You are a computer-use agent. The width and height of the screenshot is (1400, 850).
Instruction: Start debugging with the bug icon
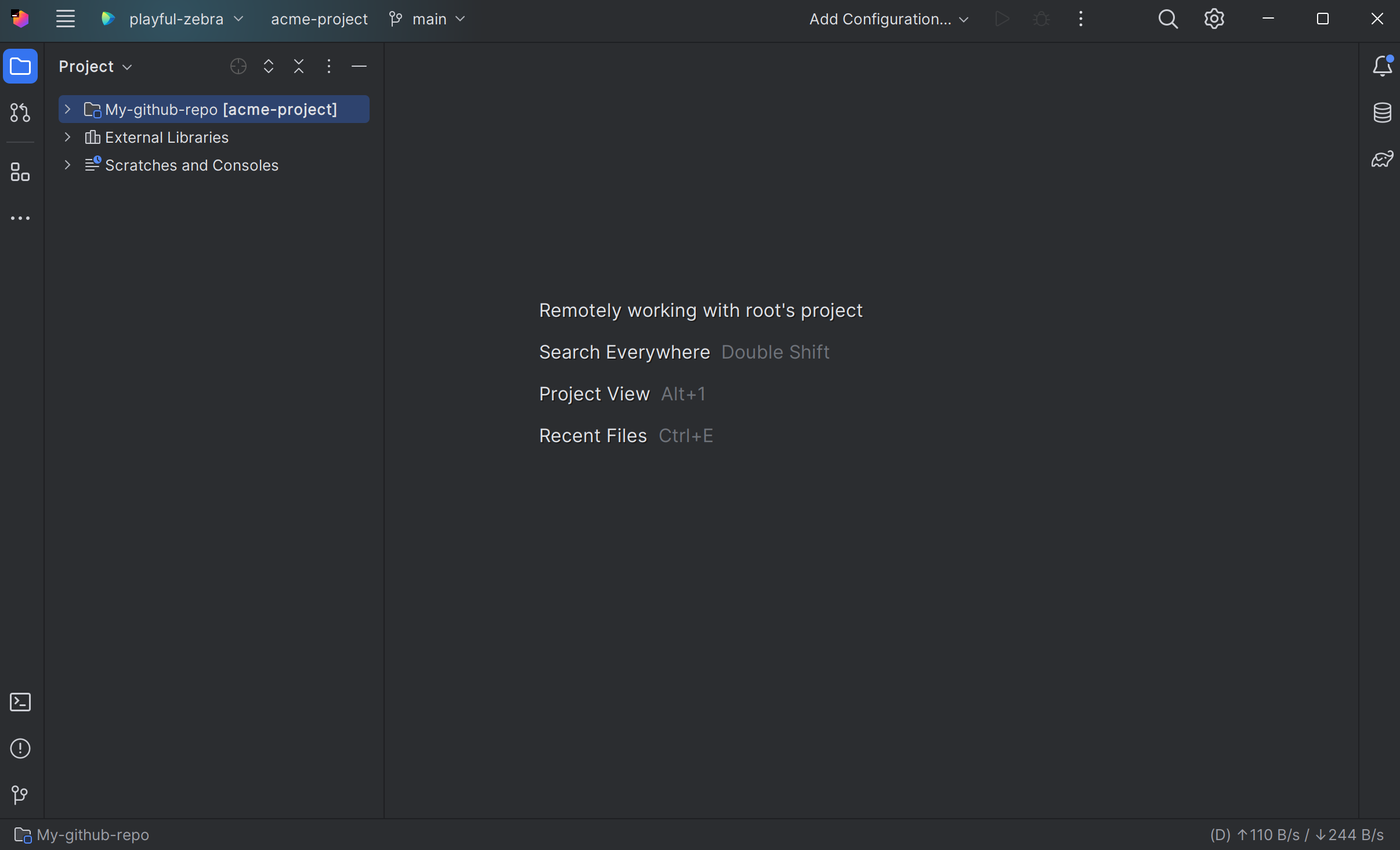point(1041,19)
